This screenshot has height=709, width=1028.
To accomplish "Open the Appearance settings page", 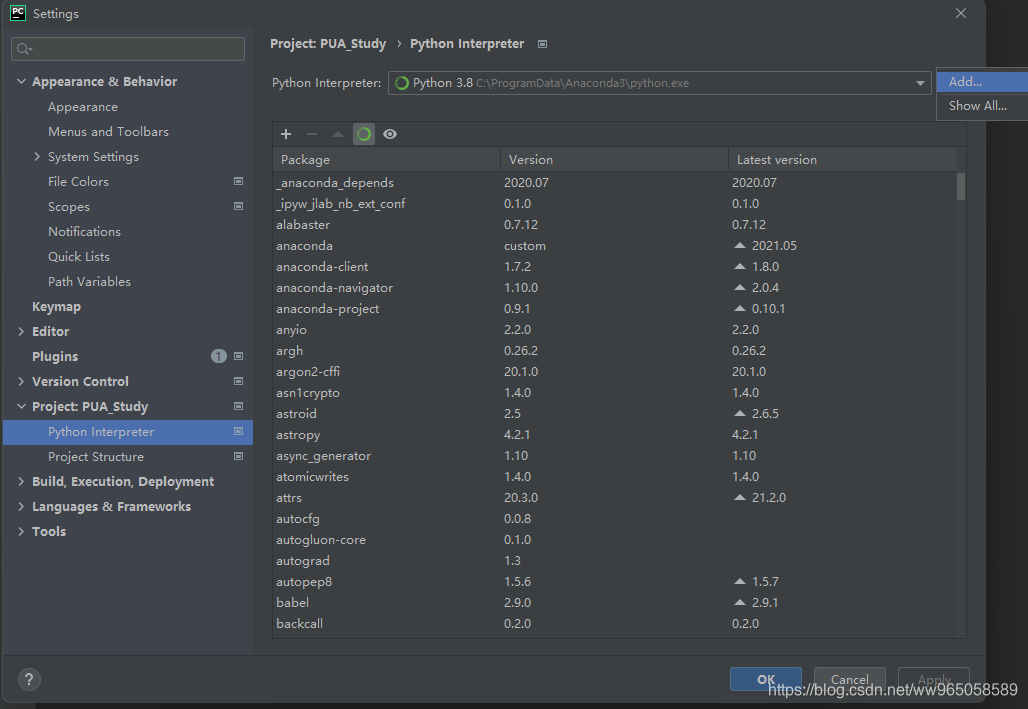I will tap(83, 106).
